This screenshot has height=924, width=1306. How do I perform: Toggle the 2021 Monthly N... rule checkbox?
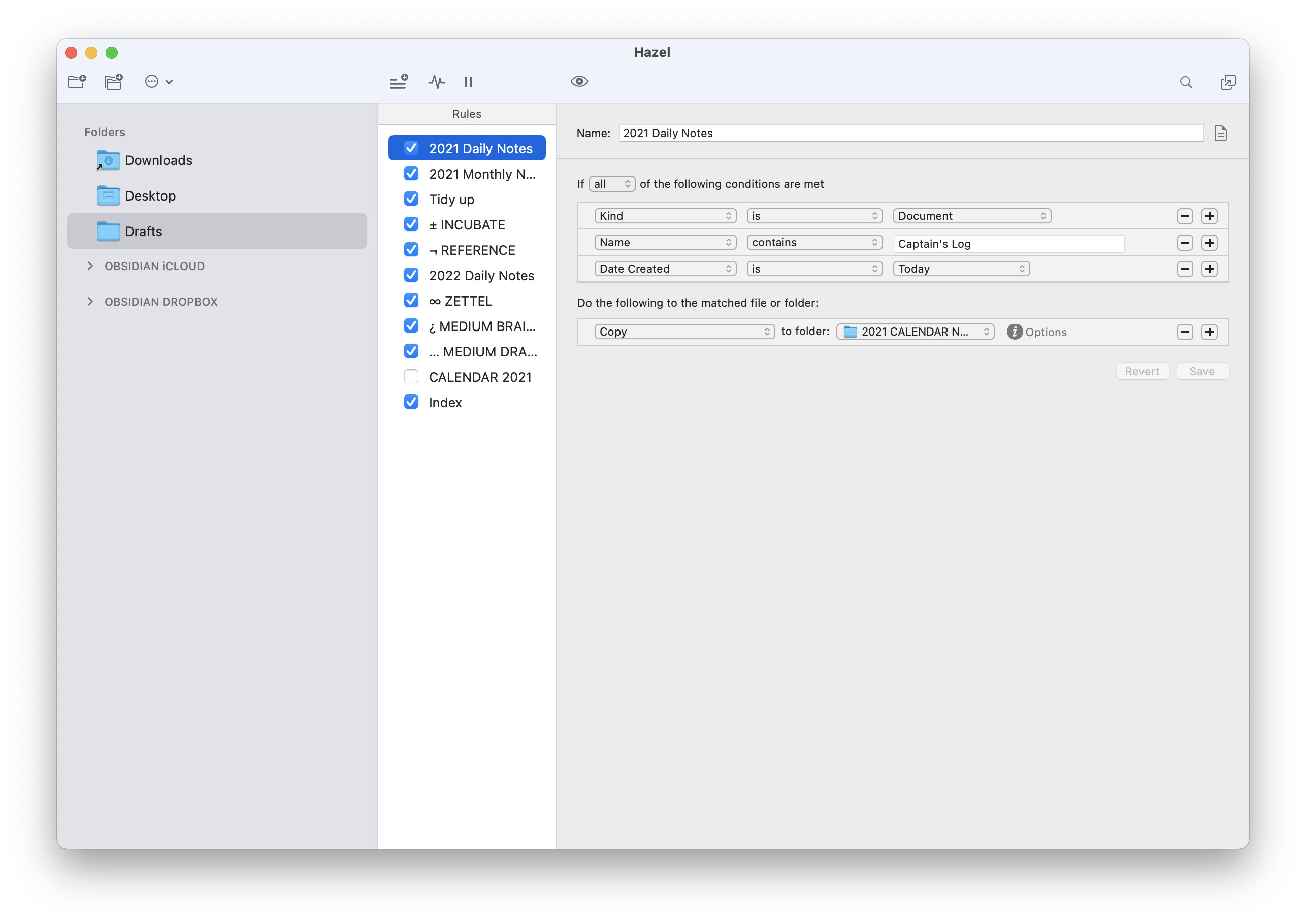[411, 174]
